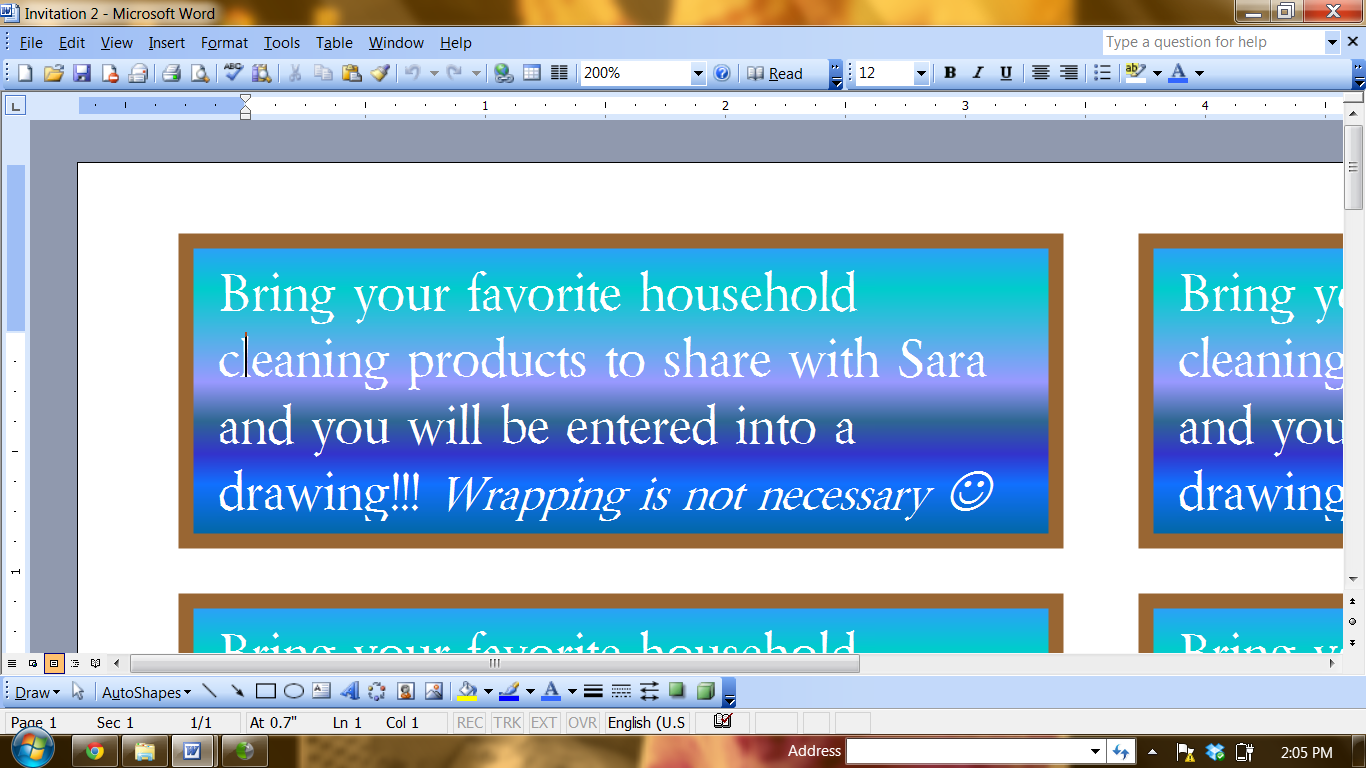Save the document with the floppy icon
This screenshot has width=1366, height=768.
(x=82, y=73)
